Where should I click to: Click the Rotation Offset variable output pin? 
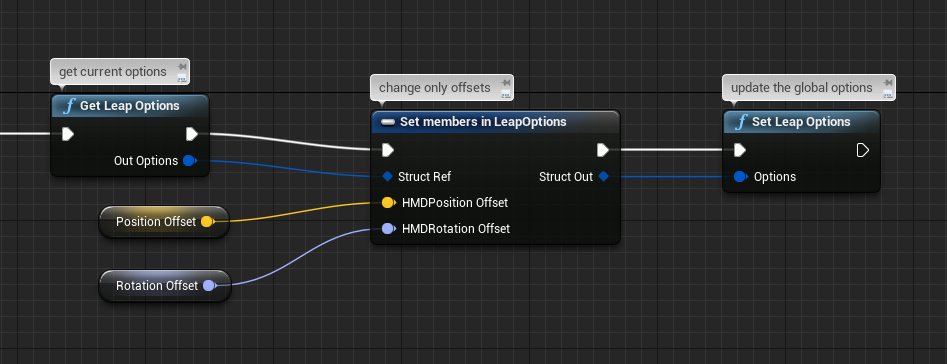click(x=210, y=286)
